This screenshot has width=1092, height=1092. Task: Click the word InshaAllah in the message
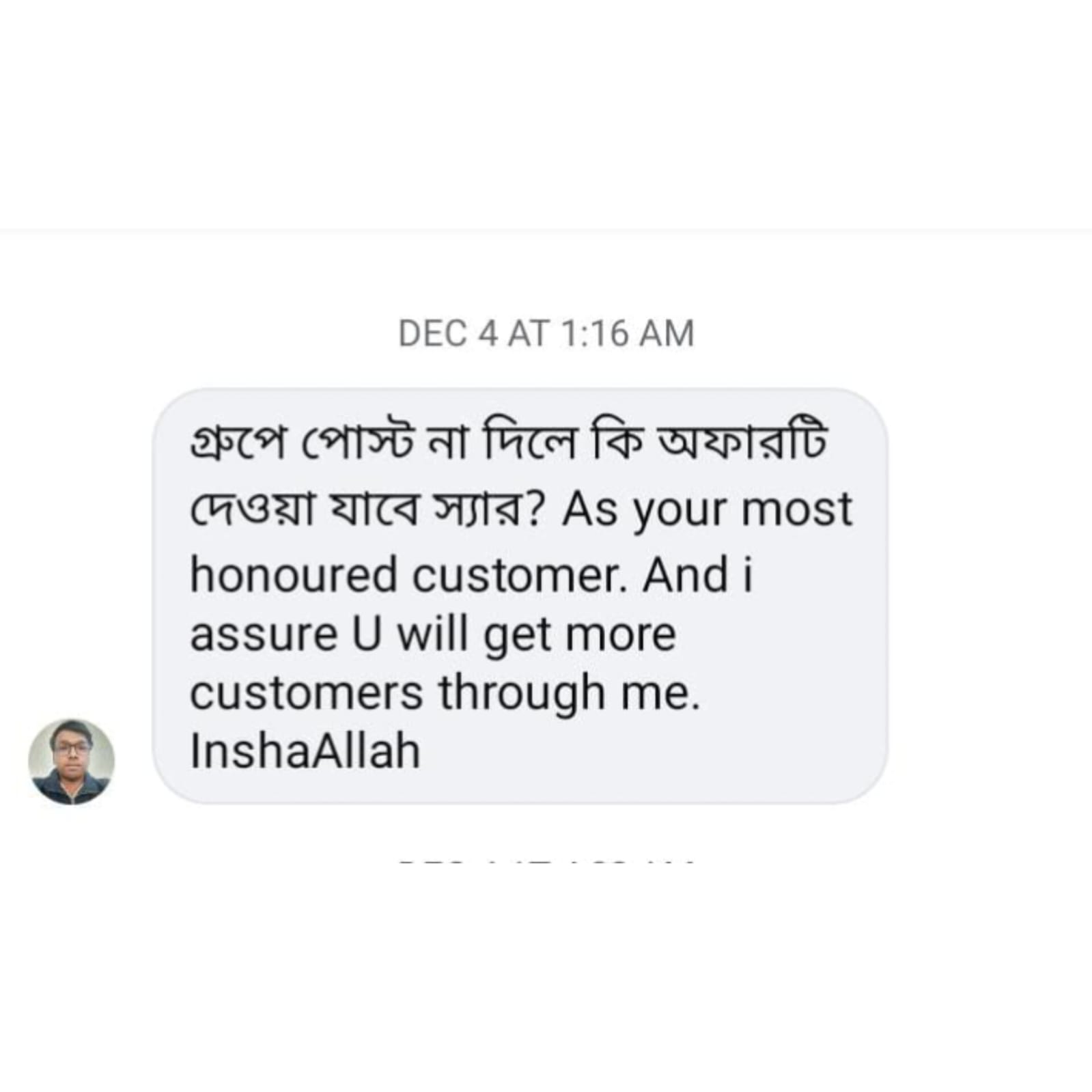pos(305,751)
